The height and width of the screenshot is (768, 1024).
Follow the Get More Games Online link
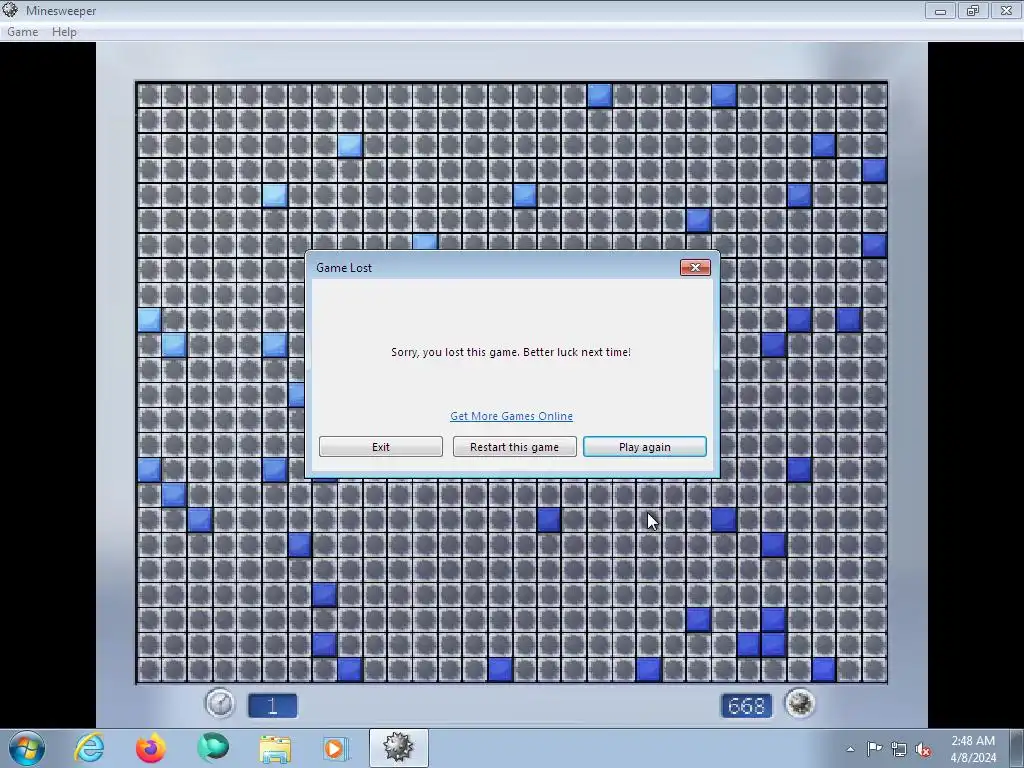click(511, 416)
